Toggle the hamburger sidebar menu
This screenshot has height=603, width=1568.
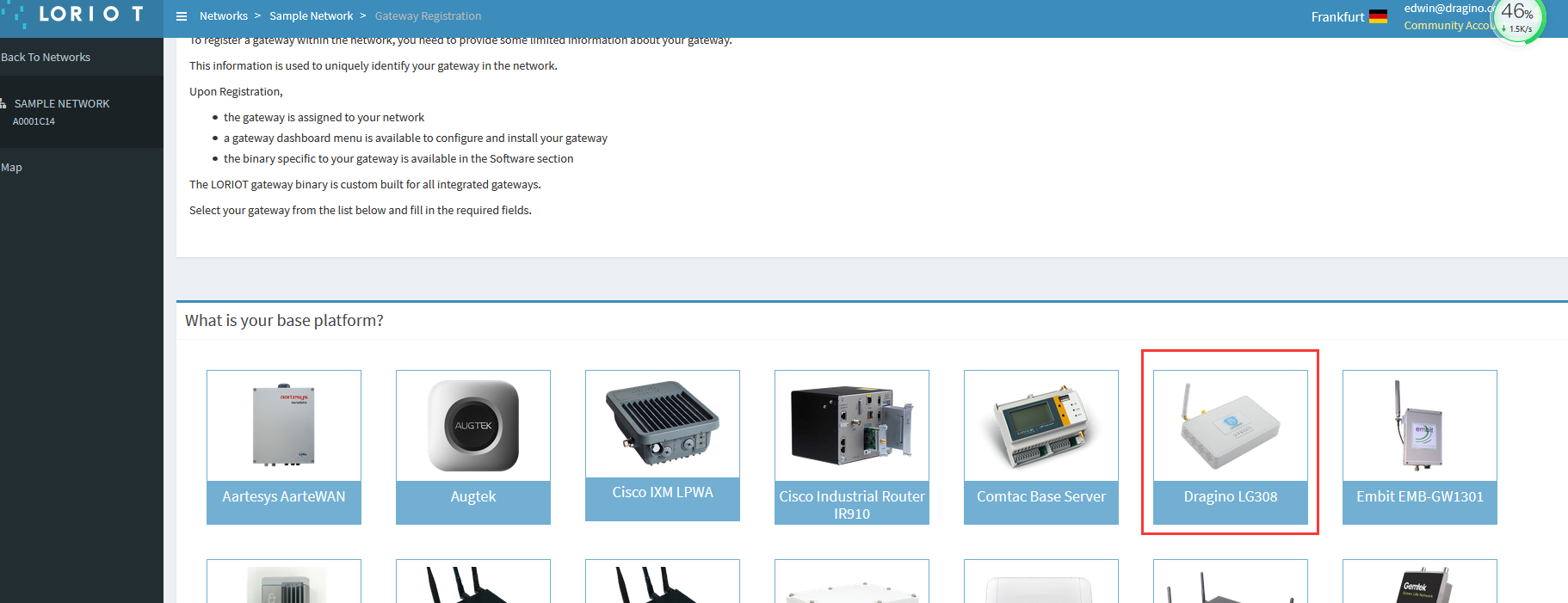[182, 16]
